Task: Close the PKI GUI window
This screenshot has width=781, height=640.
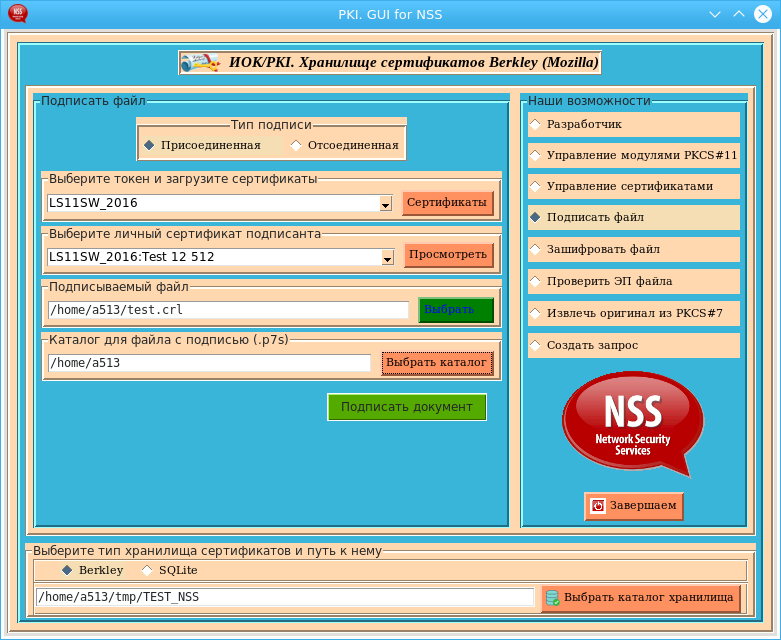Action: pyautogui.click(x=763, y=14)
